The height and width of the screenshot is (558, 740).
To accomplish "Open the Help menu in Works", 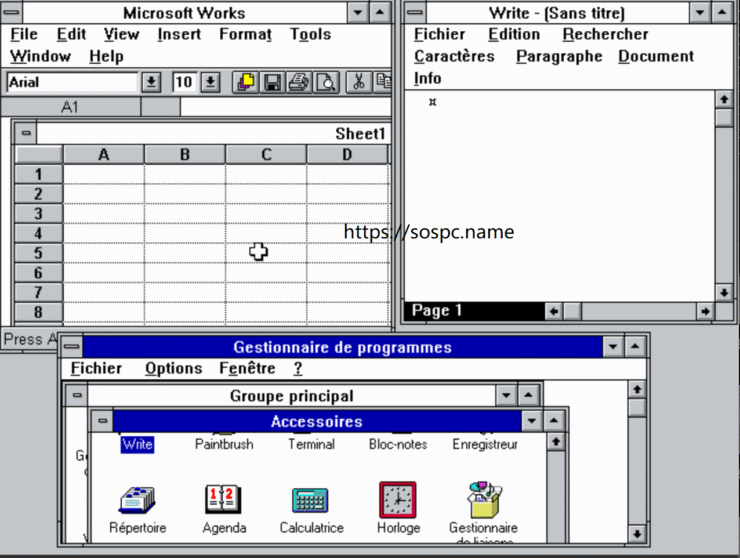I will point(106,57).
